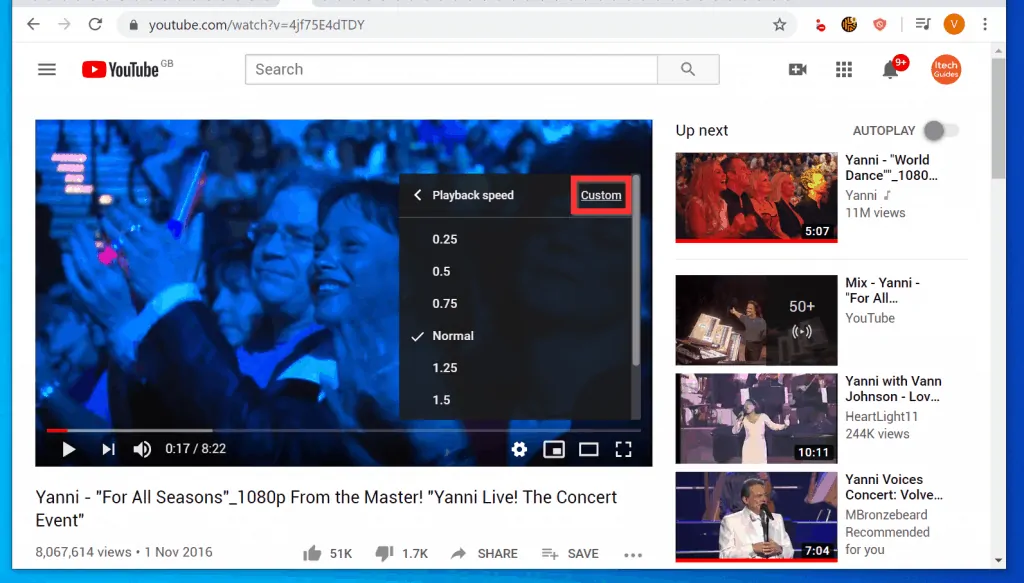Go back using the browser back arrow
This screenshot has height=583, width=1024.
[33, 25]
